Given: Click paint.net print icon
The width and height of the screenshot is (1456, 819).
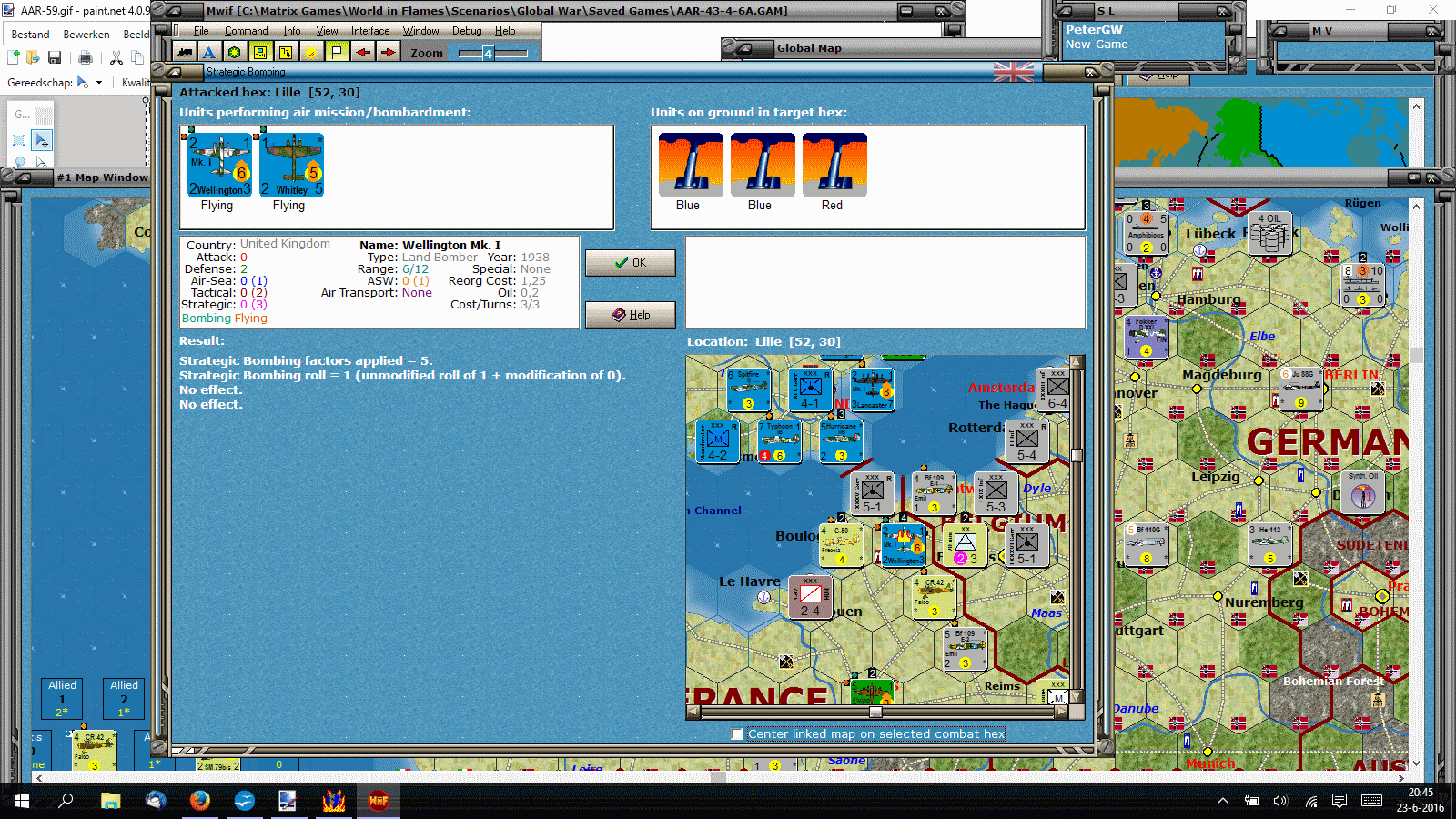Looking at the screenshot, I should tap(86, 57).
